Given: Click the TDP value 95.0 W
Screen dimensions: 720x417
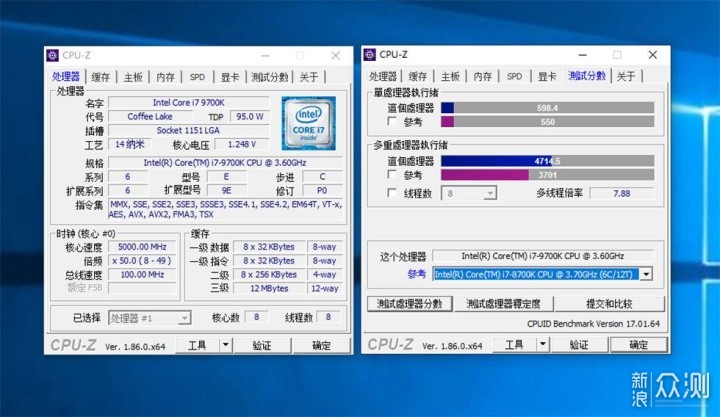Looking at the screenshot, I should [x=250, y=116].
